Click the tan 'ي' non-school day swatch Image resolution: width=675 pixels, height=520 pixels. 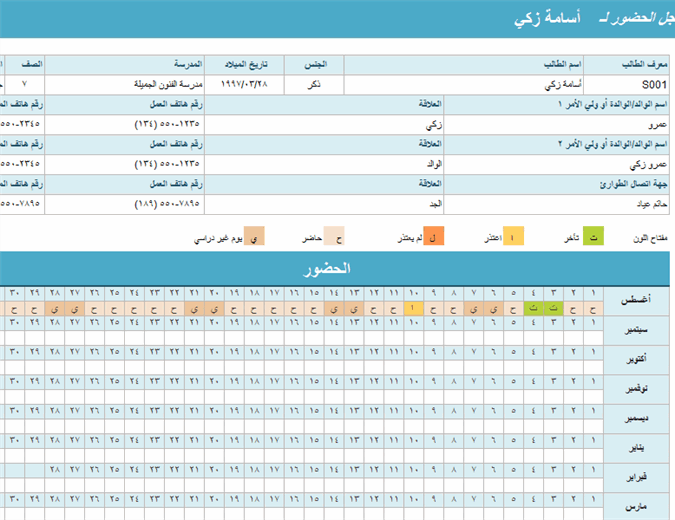254,236
